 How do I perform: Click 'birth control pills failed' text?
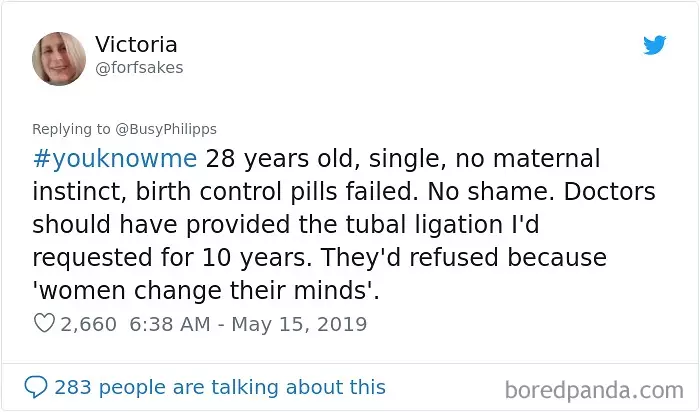click(x=275, y=191)
